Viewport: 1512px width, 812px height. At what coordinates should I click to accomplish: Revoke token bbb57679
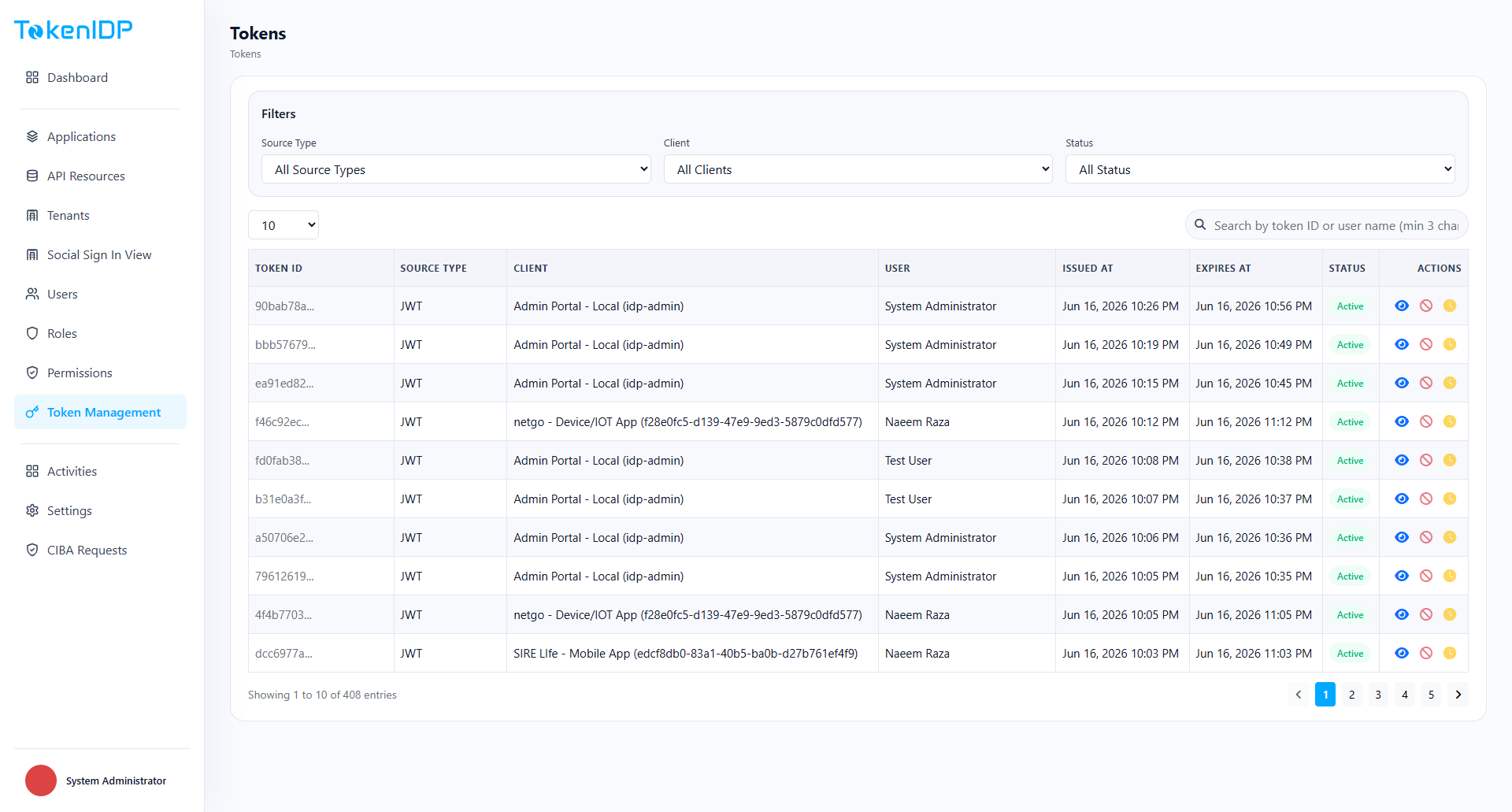1426,344
